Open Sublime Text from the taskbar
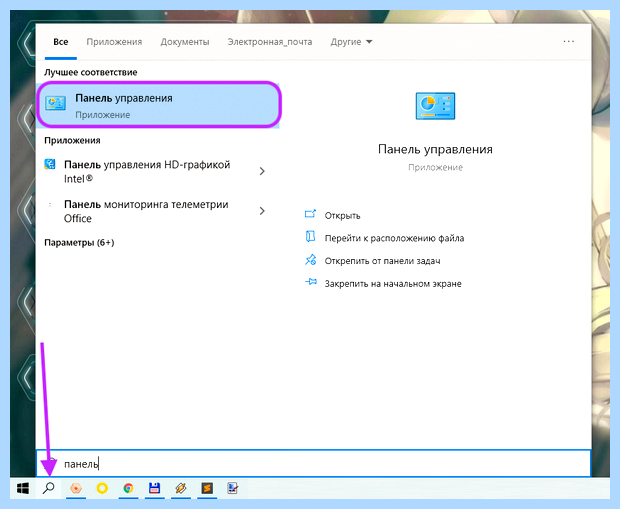The height and width of the screenshot is (509, 620). click(x=207, y=488)
